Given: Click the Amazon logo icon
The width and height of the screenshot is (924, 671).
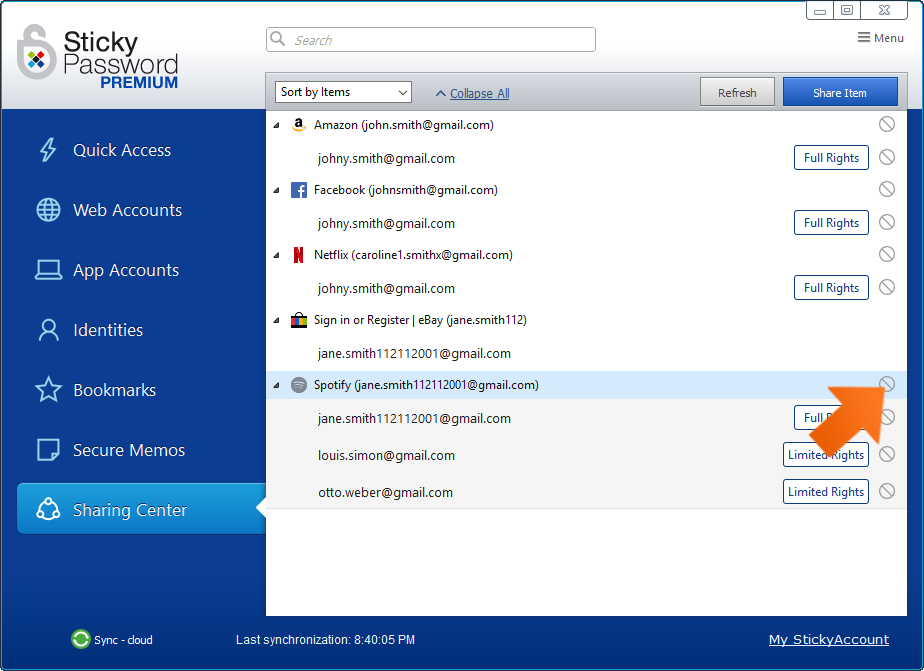Looking at the screenshot, I should [299, 125].
